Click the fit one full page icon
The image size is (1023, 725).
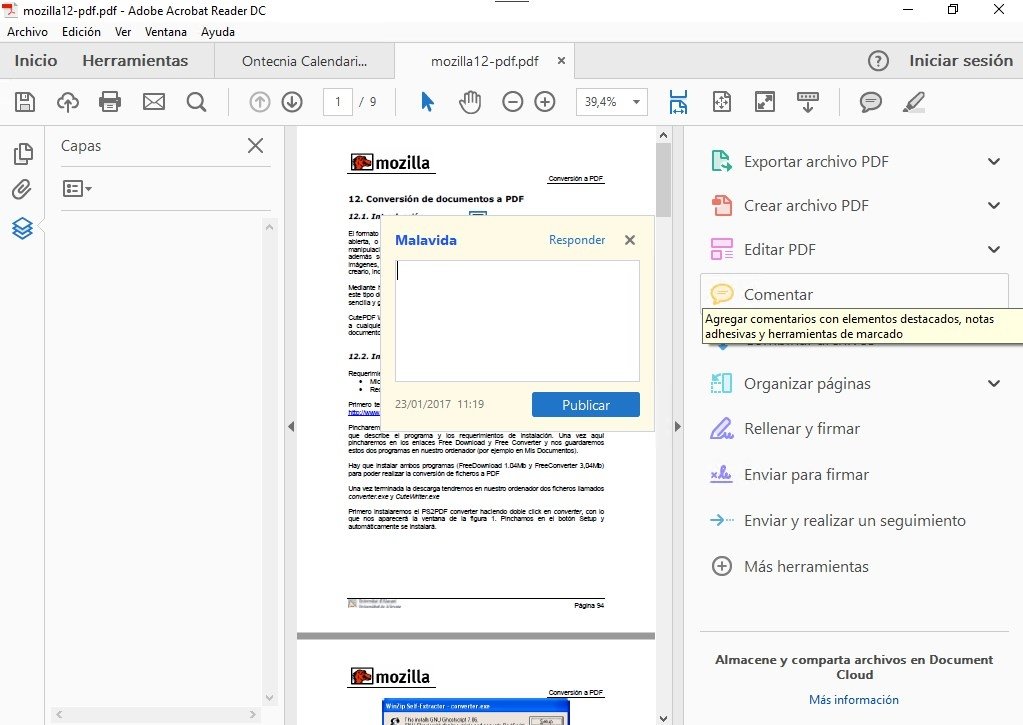pos(722,102)
